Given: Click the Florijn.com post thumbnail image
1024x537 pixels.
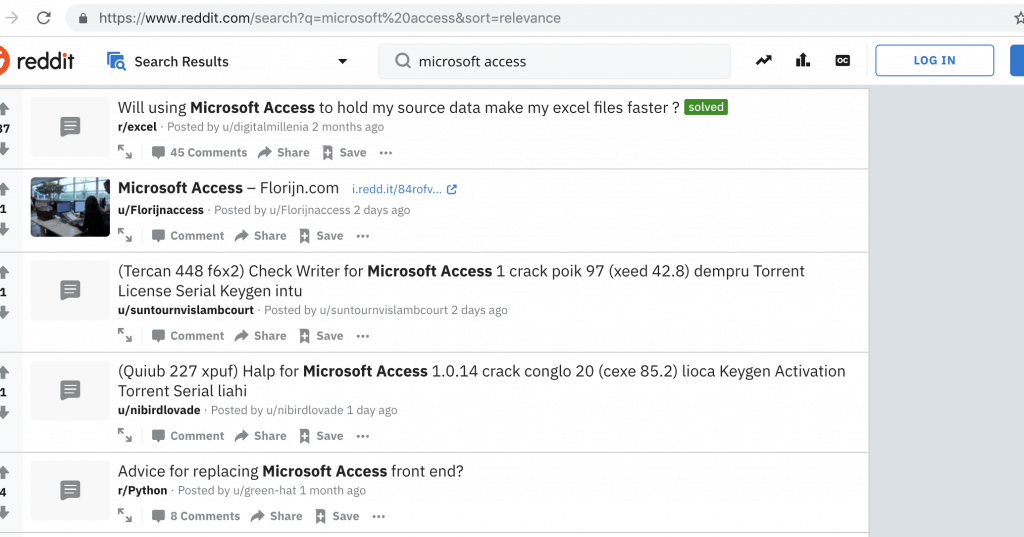Looking at the screenshot, I should [x=70, y=207].
